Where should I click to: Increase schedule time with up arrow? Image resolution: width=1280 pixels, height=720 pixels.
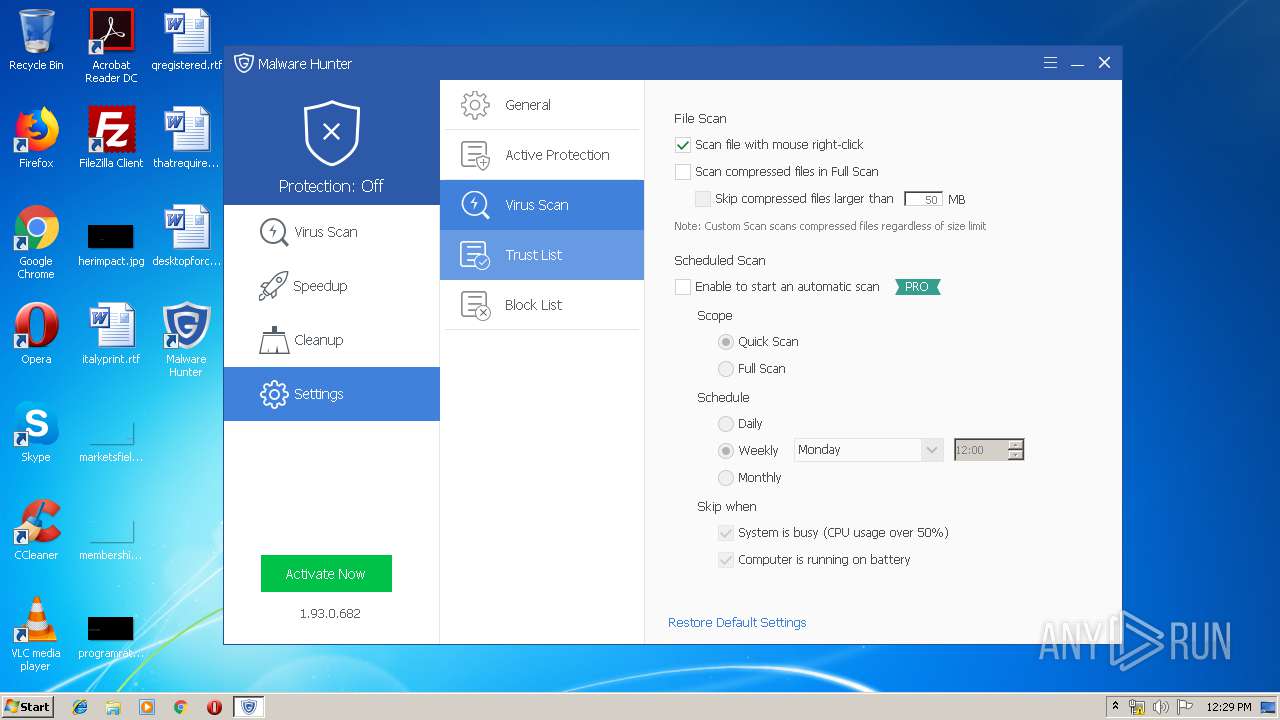[x=1016, y=445]
